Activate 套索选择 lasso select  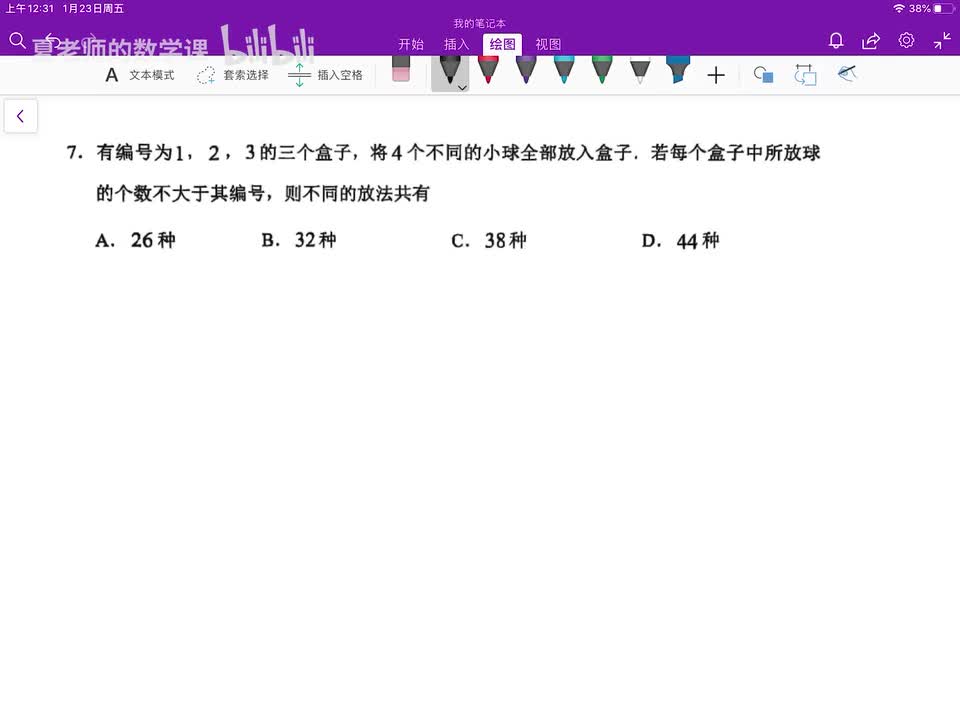click(233, 75)
